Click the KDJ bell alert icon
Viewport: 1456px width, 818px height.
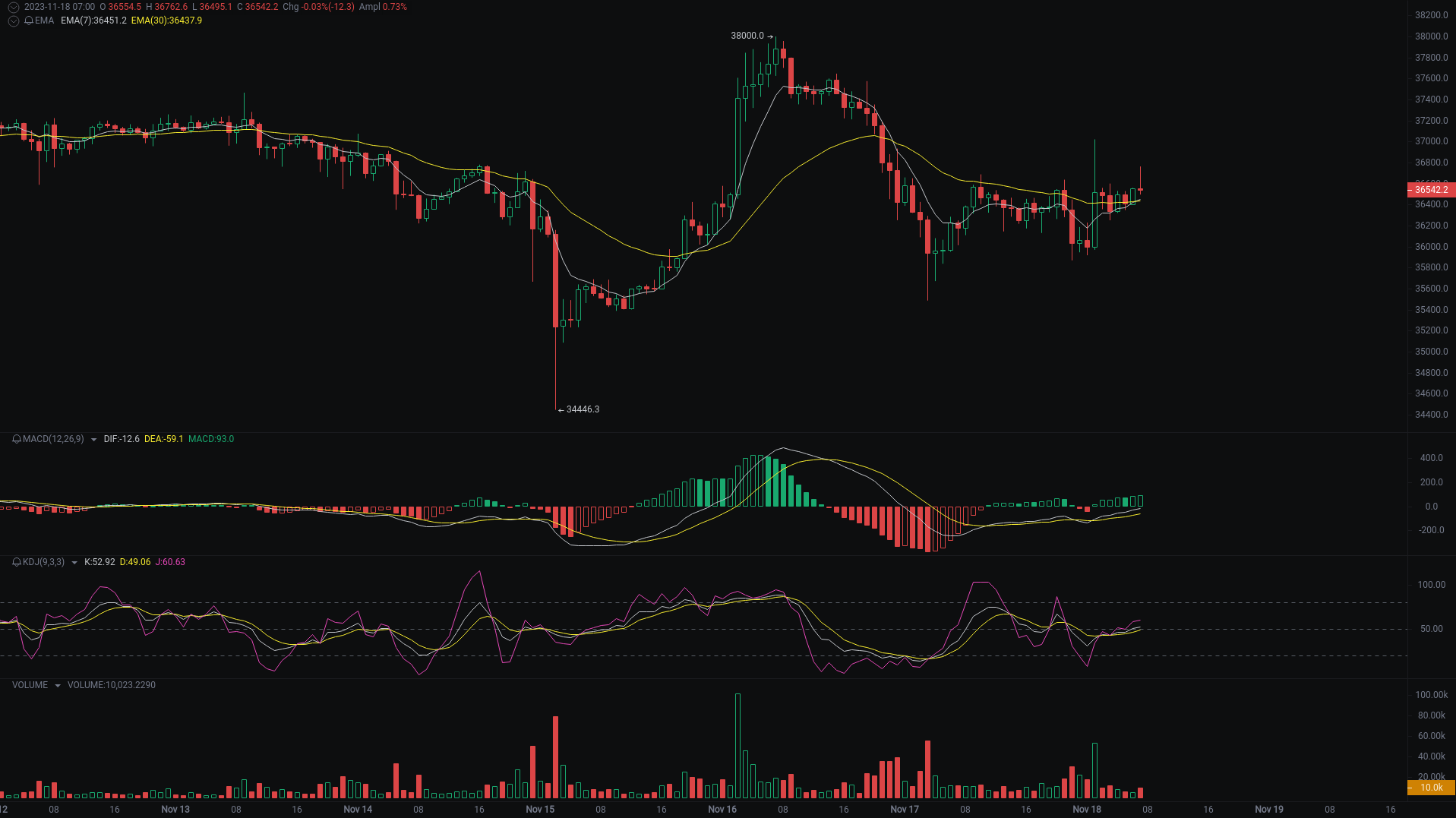(17, 562)
